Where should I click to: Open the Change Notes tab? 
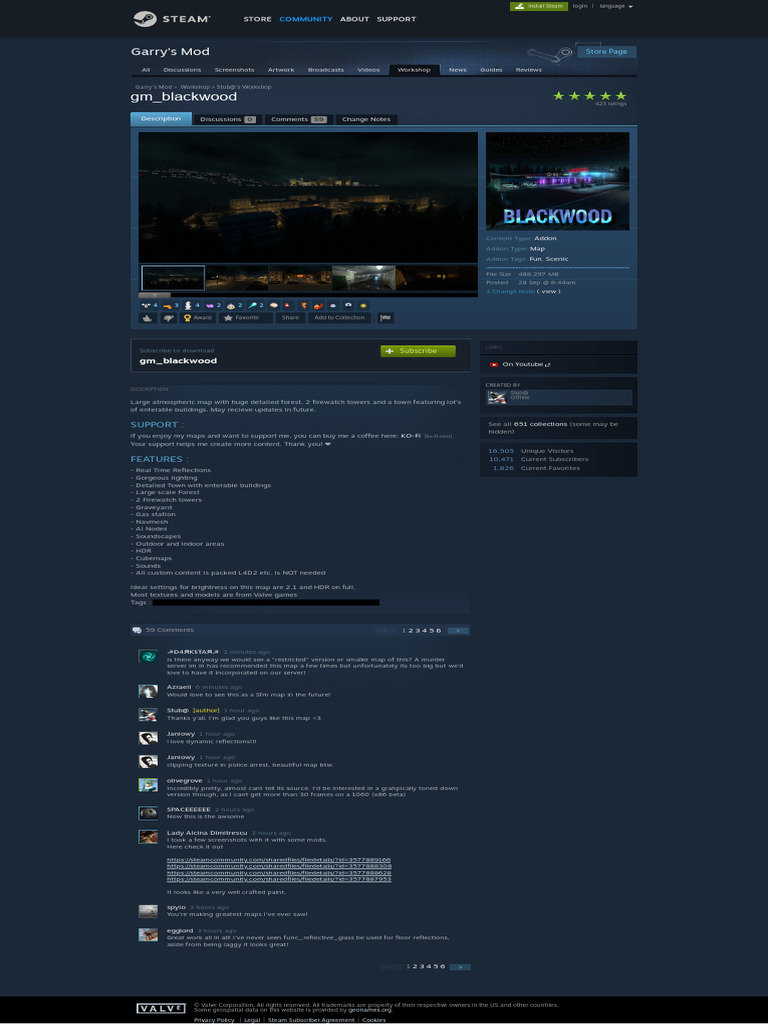[x=366, y=120]
